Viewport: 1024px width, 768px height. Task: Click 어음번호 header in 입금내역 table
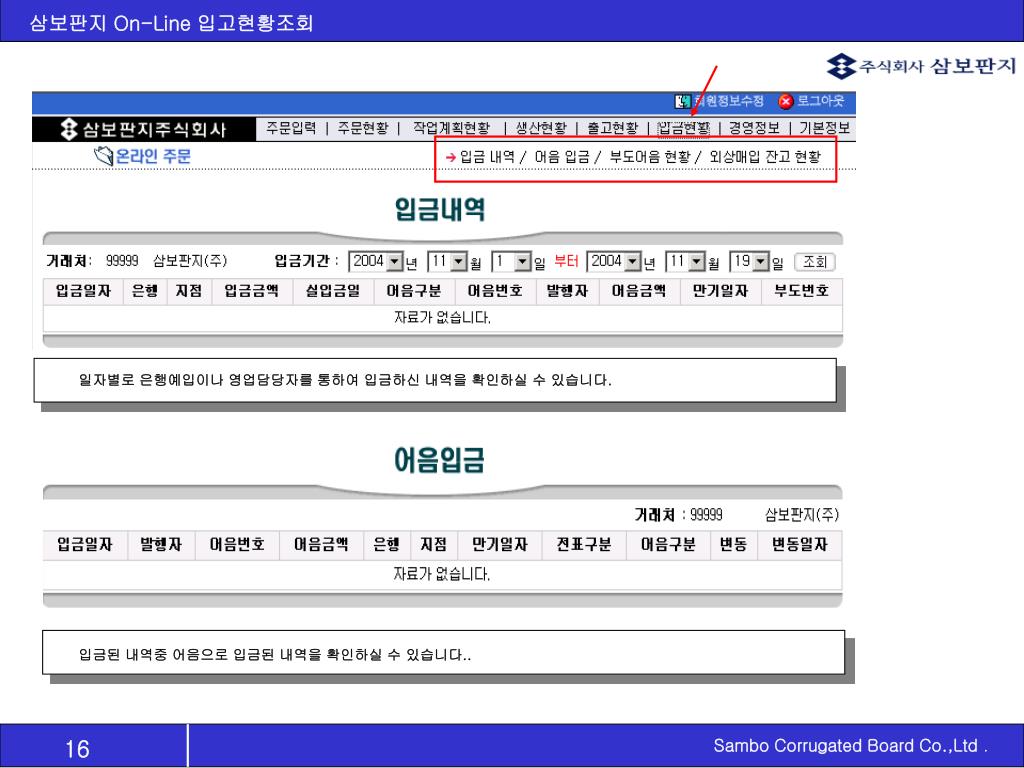coord(495,291)
